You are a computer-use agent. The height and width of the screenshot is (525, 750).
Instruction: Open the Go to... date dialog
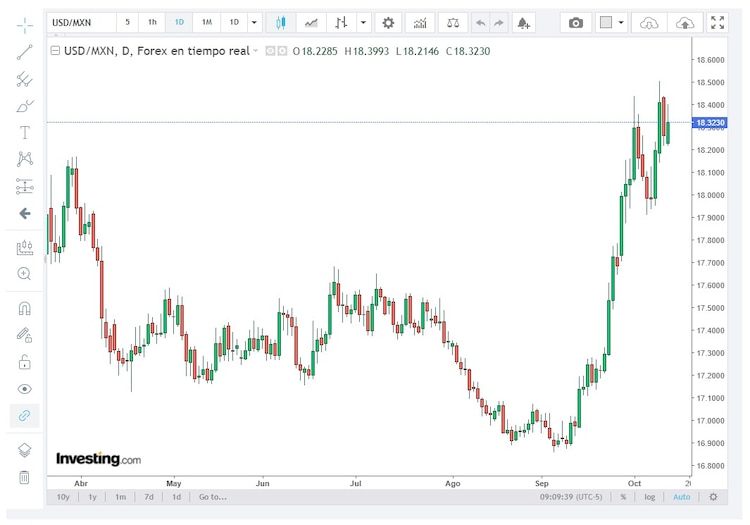[213, 497]
